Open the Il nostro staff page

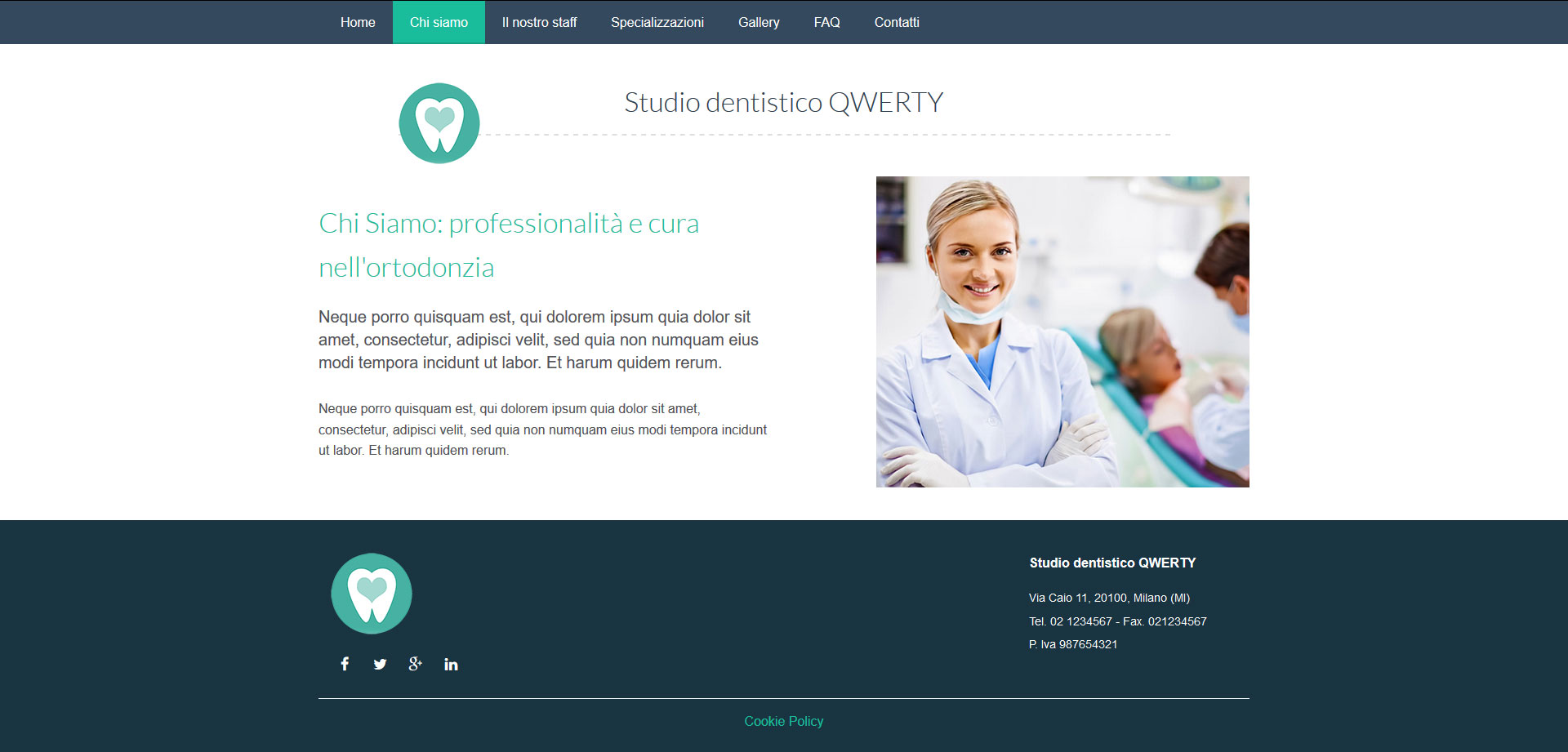click(539, 22)
